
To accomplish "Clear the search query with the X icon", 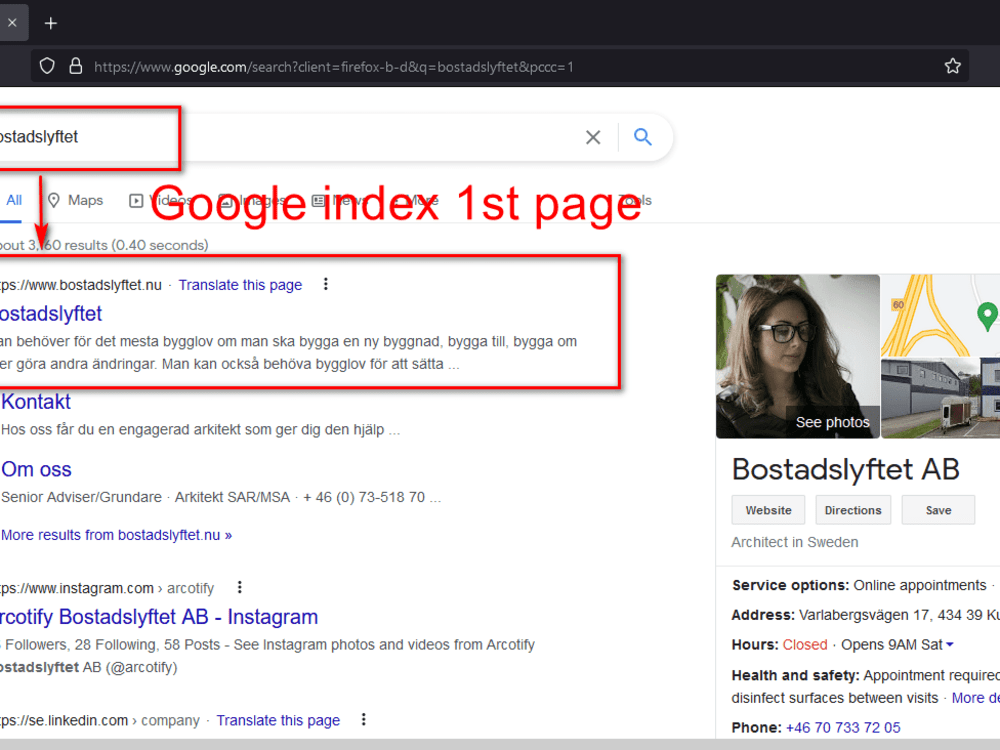I will coord(593,137).
